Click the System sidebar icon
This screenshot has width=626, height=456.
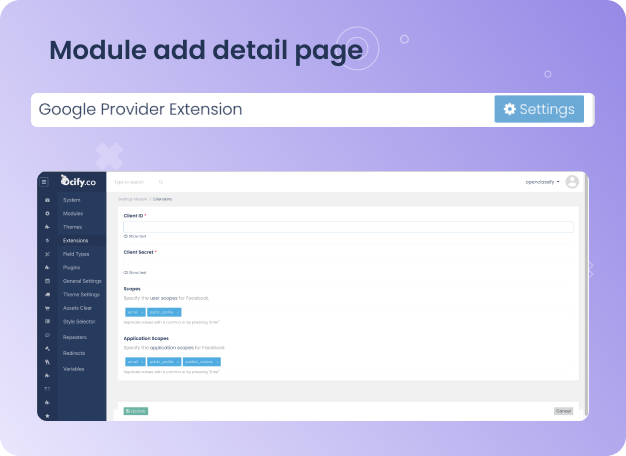tap(47, 200)
